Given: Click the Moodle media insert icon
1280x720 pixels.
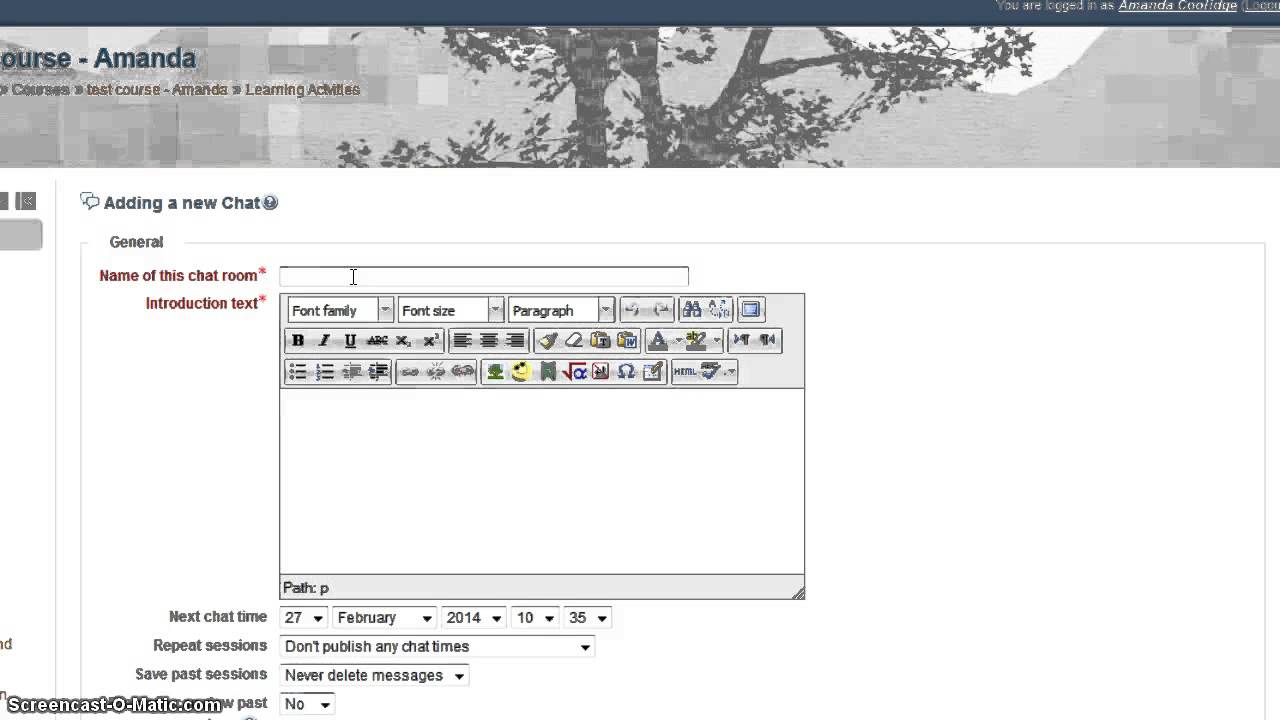Looking at the screenshot, I should [547, 372].
